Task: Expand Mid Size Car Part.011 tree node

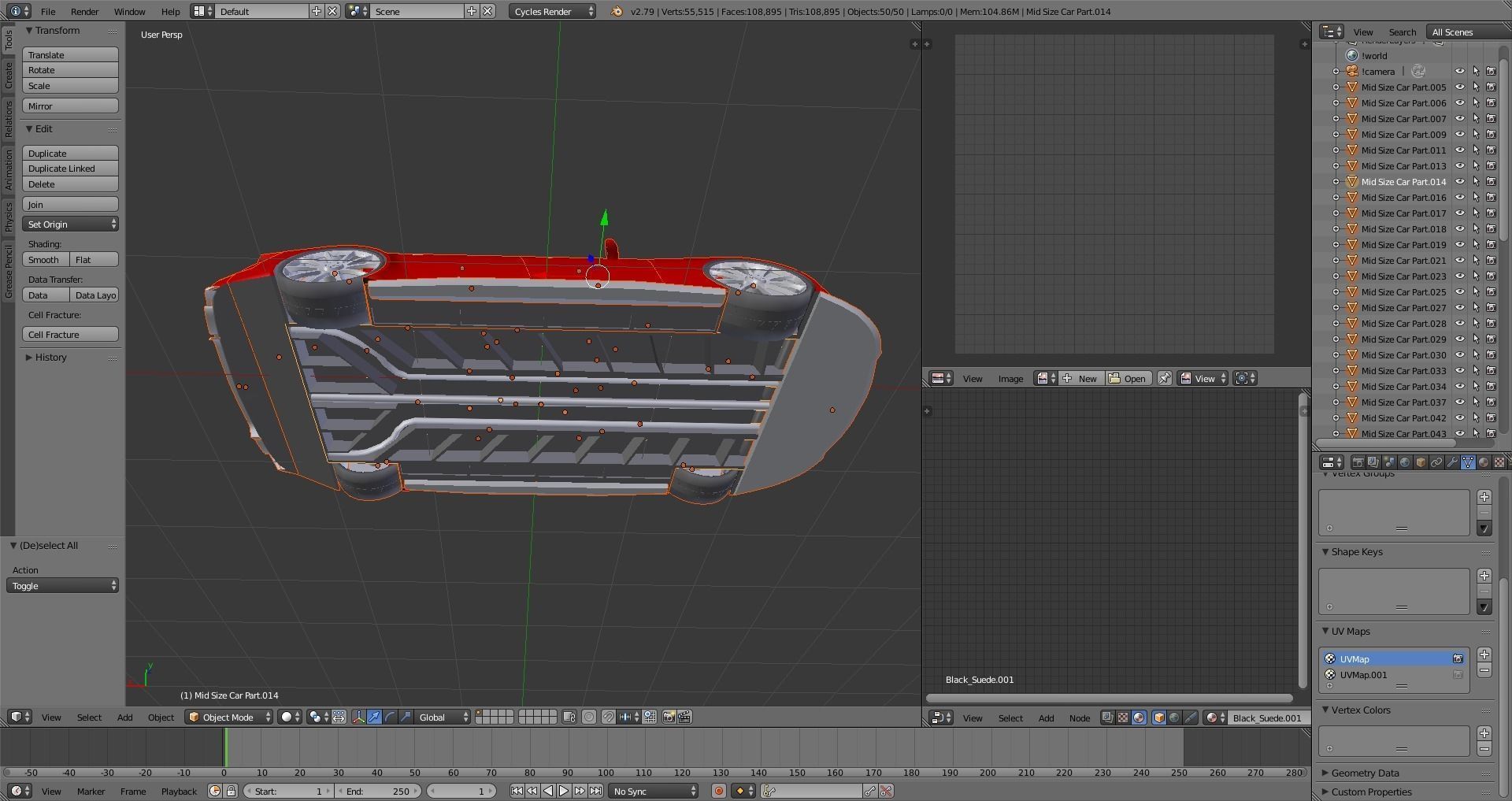Action: (1336, 150)
